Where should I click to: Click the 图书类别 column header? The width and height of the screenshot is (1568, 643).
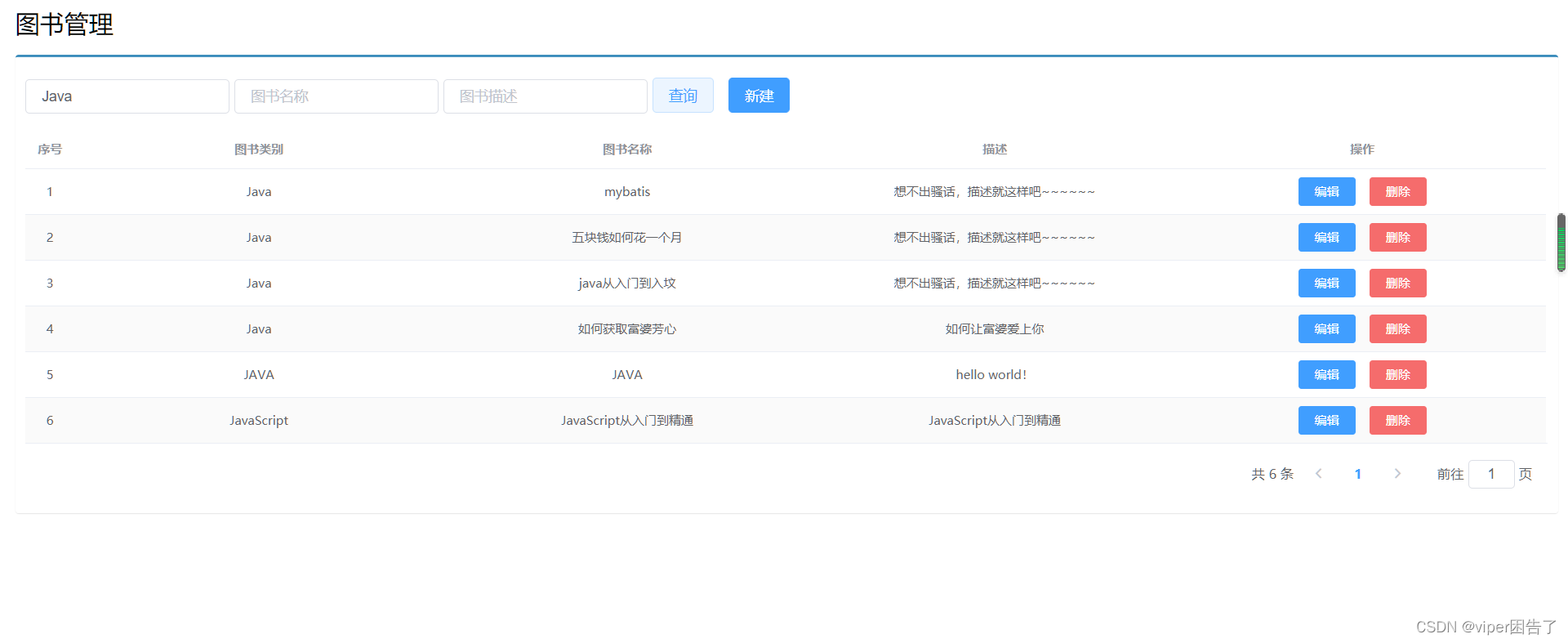coord(259,150)
